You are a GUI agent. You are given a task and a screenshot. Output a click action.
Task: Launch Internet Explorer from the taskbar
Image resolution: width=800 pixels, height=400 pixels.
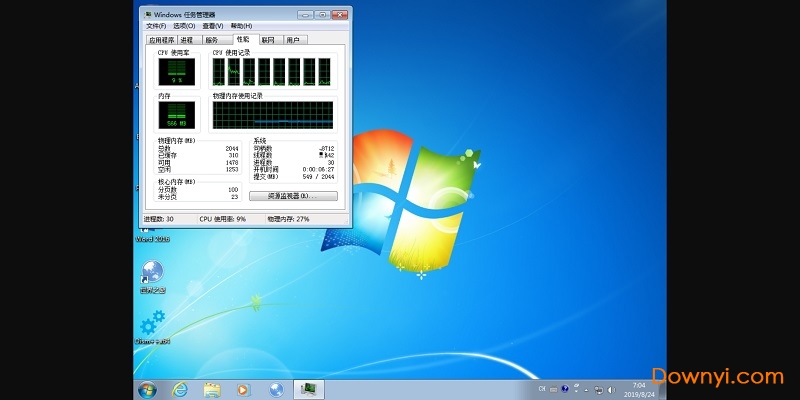click(180, 390)
